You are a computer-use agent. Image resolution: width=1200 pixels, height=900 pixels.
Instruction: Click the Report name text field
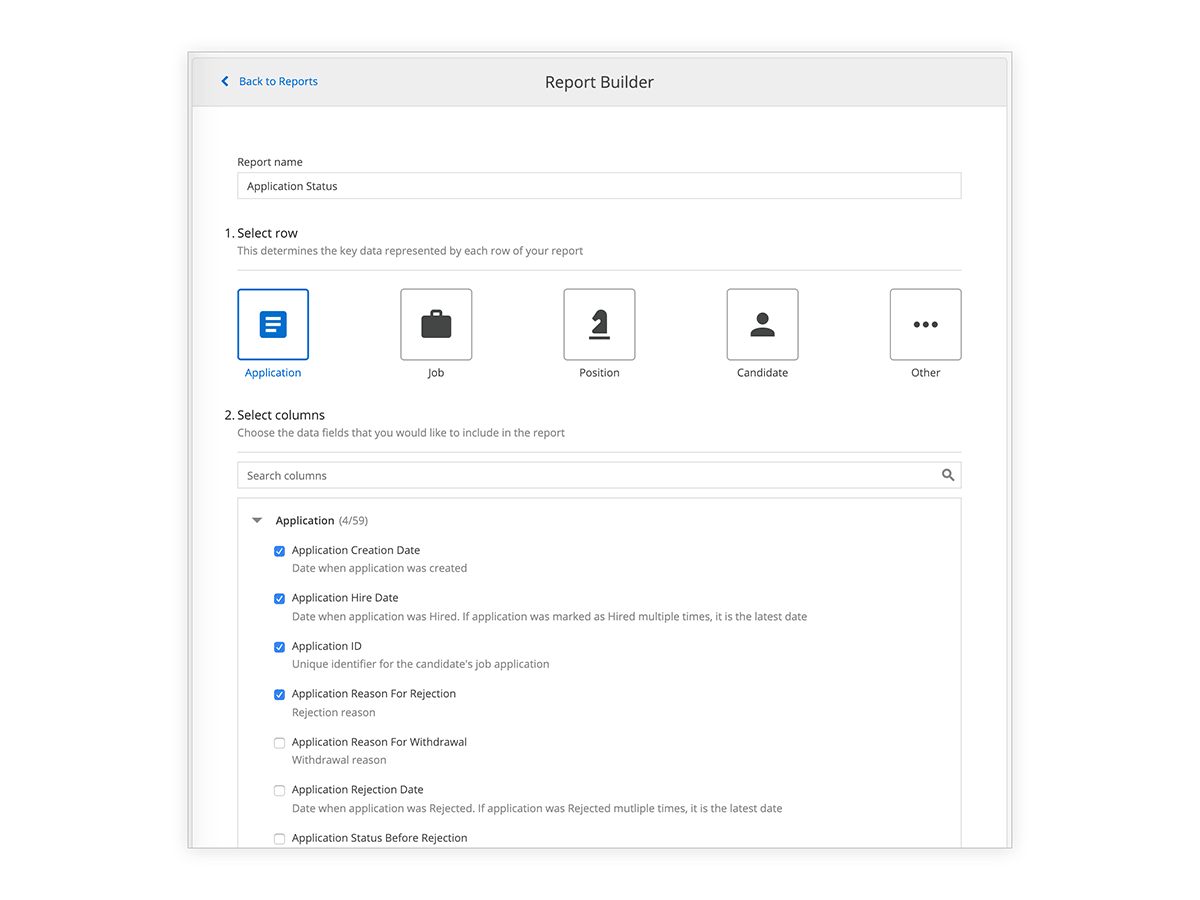point(598,186)
